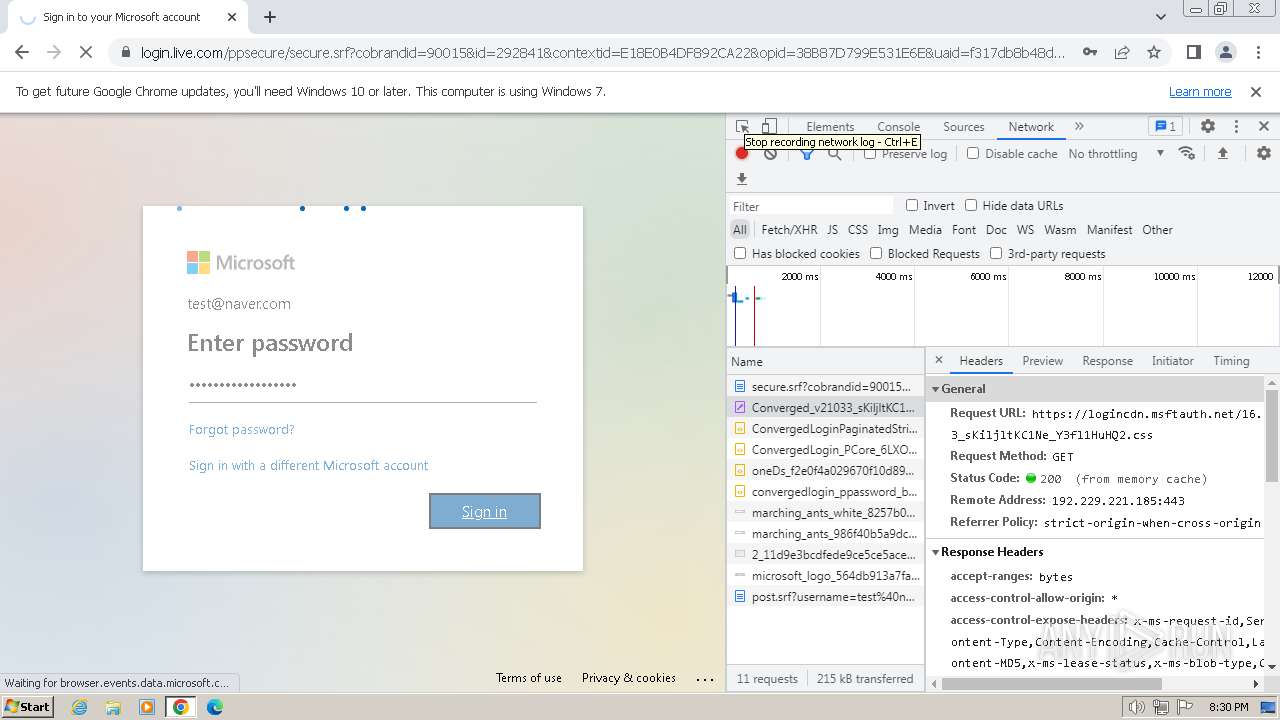Switch to Sources panel

point(964,127)
